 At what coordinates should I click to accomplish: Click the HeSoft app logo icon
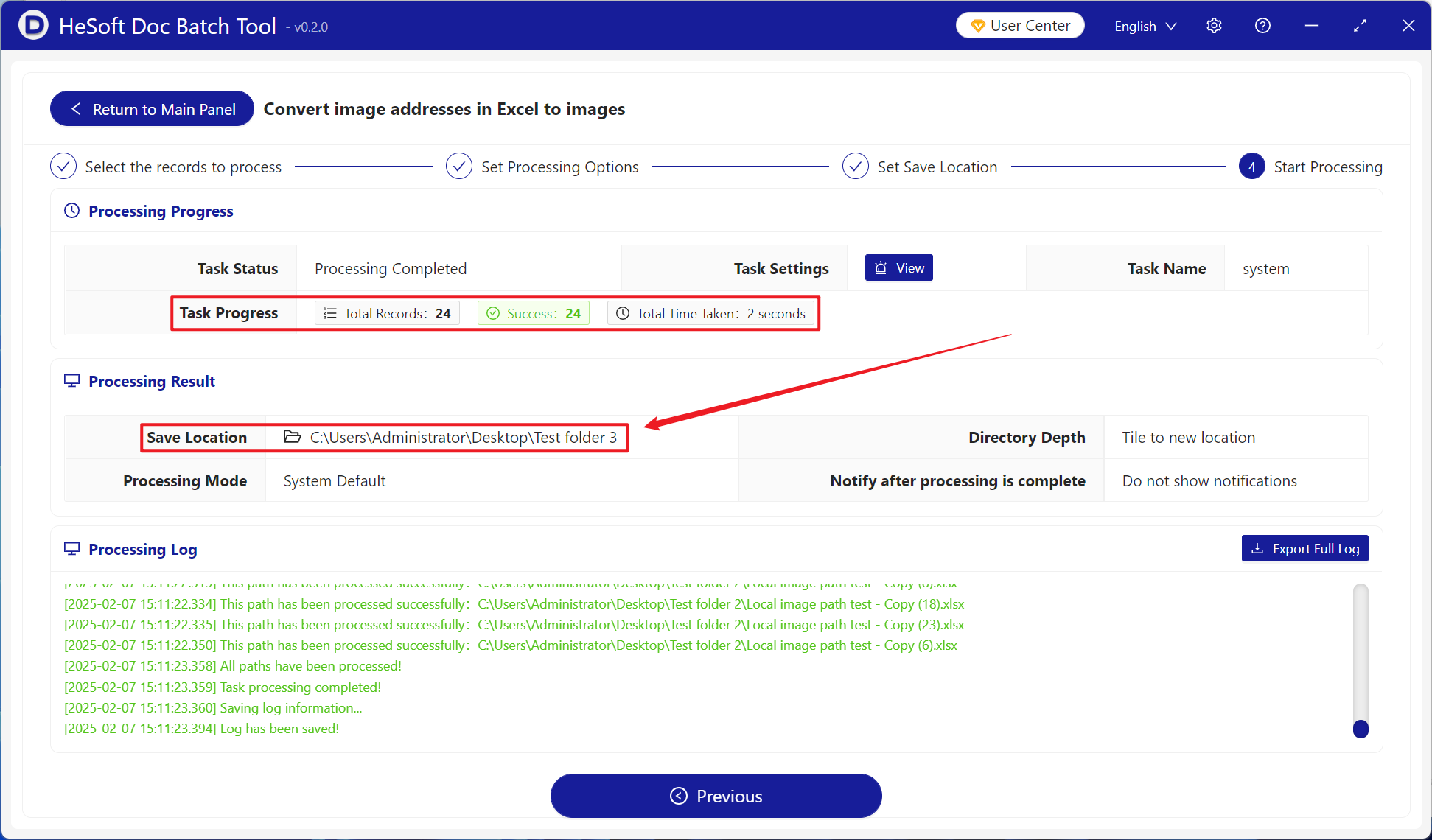(33, 25)
